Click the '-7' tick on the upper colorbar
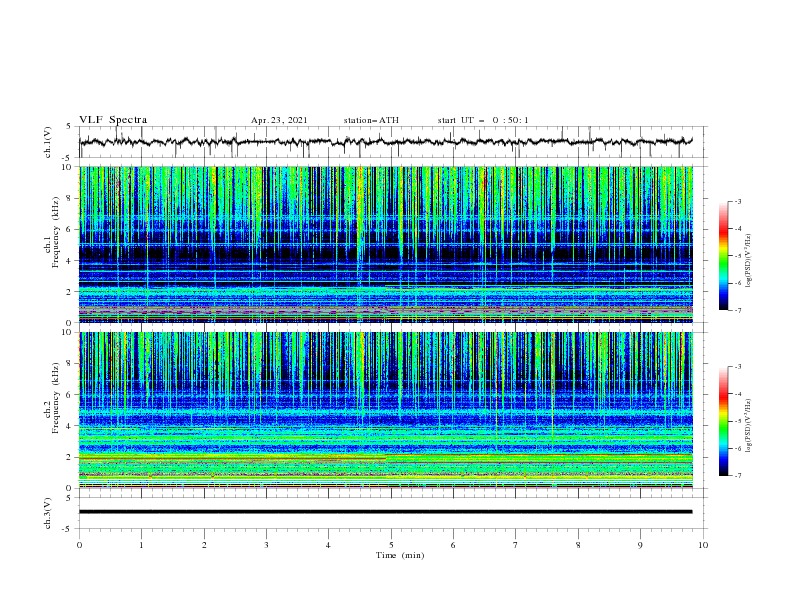 tap(738, 311)
